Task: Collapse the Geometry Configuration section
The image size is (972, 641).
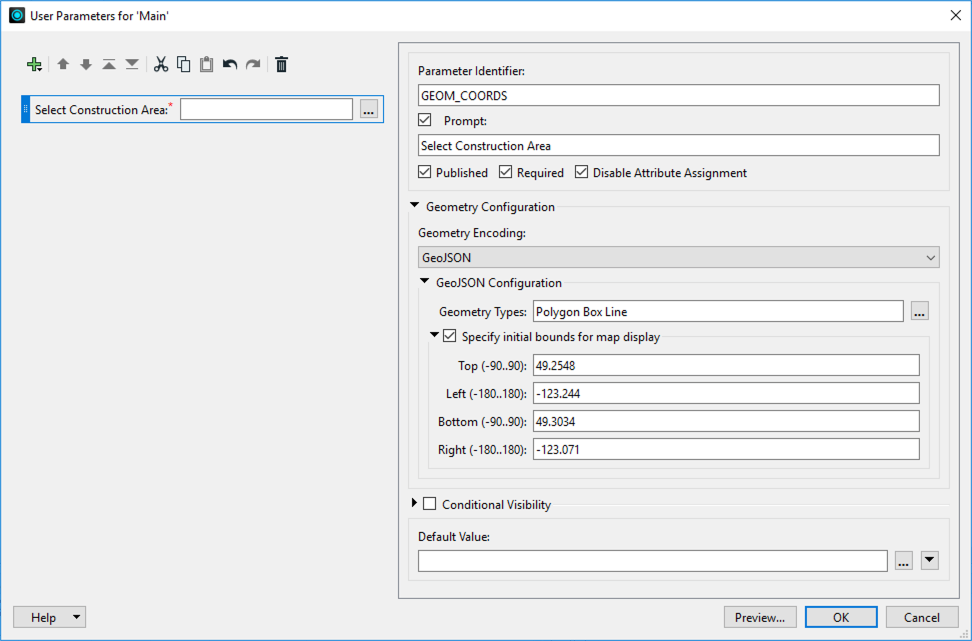Action: point(415,205)
